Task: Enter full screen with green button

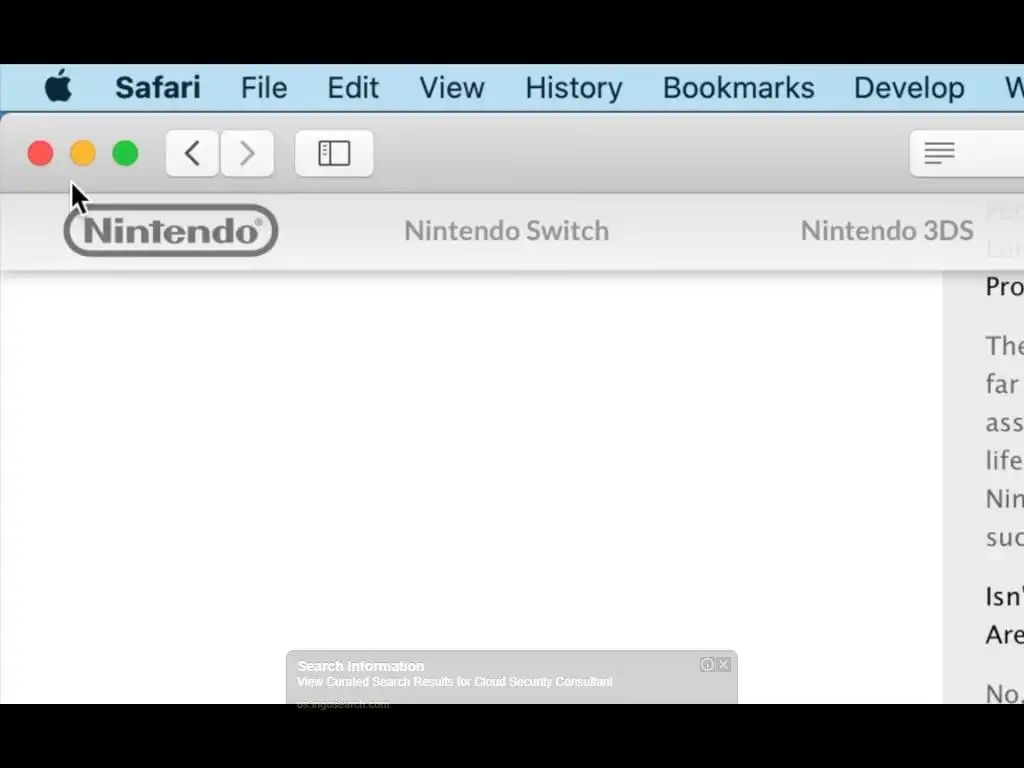Action: 125,153
